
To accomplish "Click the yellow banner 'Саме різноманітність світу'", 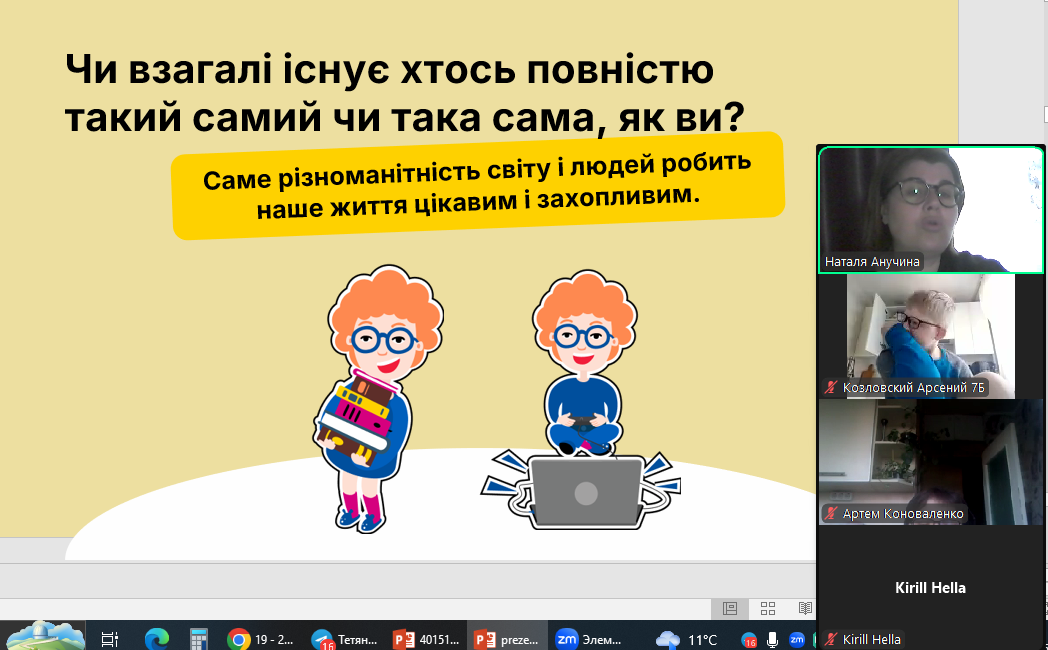I will coord(478,185).
